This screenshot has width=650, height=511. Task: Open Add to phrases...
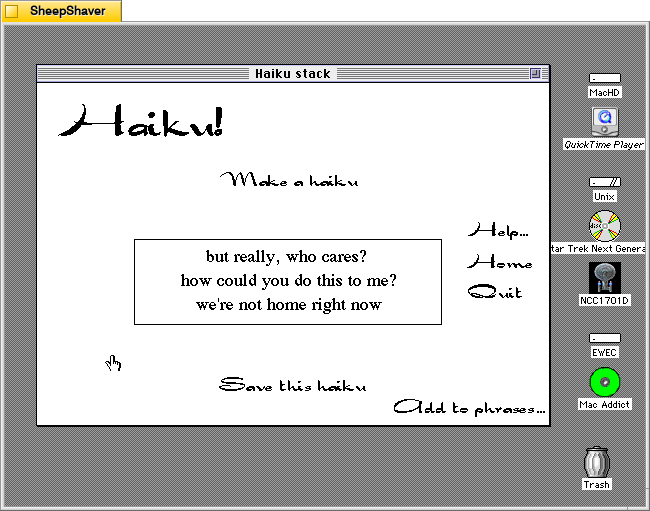(x=469, y=407)
